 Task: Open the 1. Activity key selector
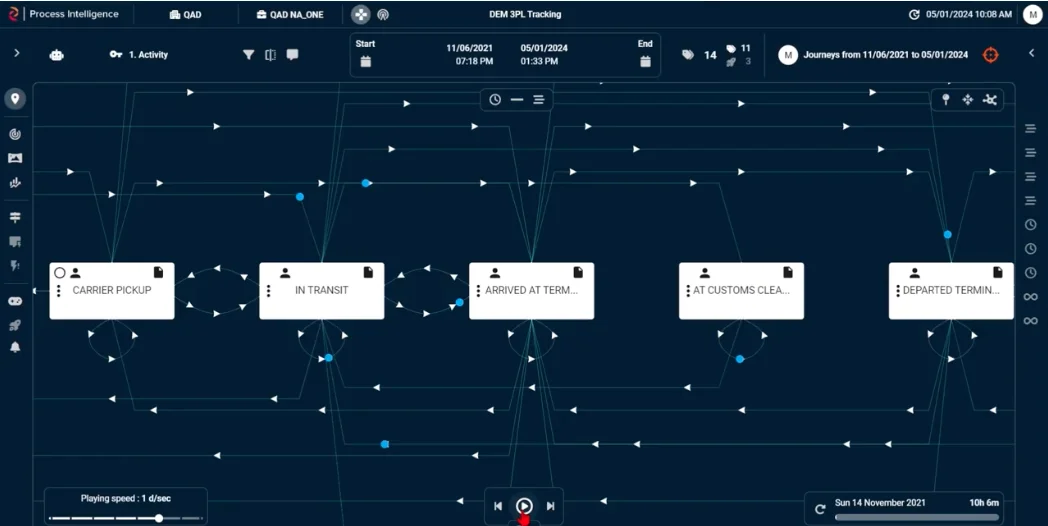(139, 55)
